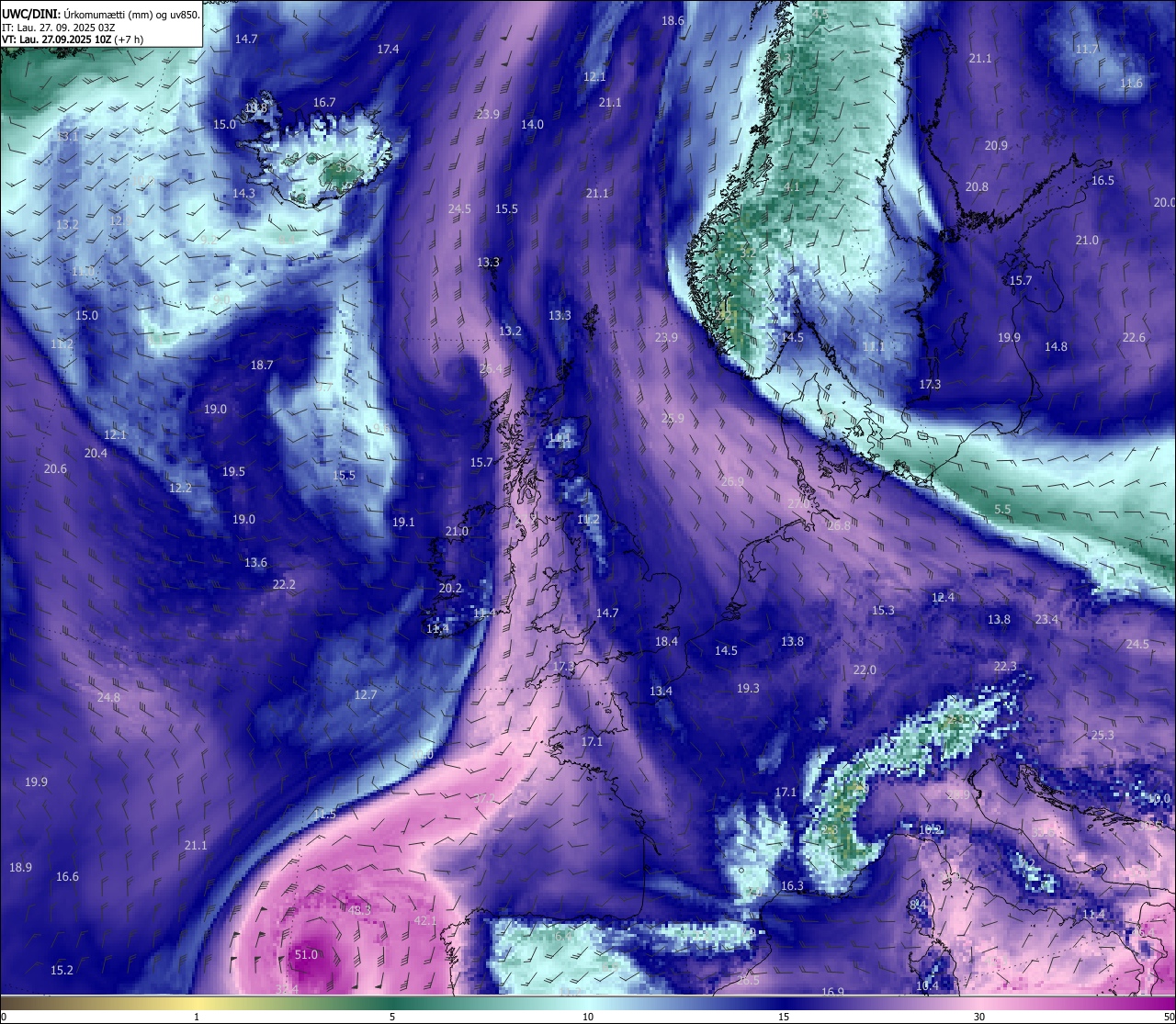Click the 16.6 value label

point(67,877)
